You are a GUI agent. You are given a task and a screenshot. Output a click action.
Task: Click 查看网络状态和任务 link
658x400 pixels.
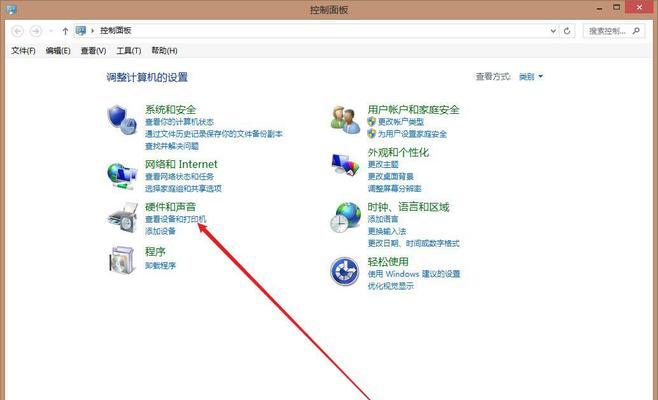click(179, 176)
